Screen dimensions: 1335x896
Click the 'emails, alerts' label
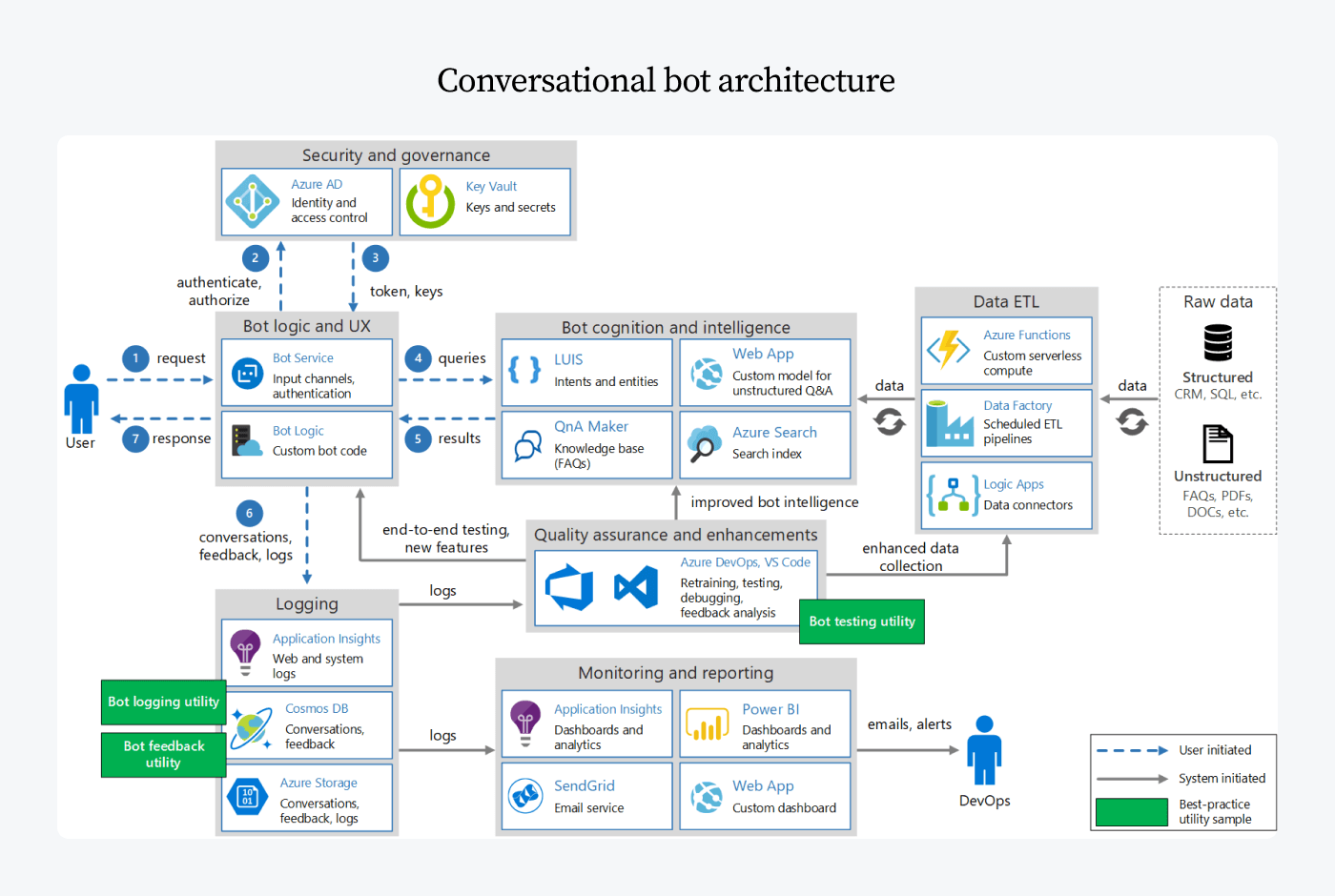point(909,724)
